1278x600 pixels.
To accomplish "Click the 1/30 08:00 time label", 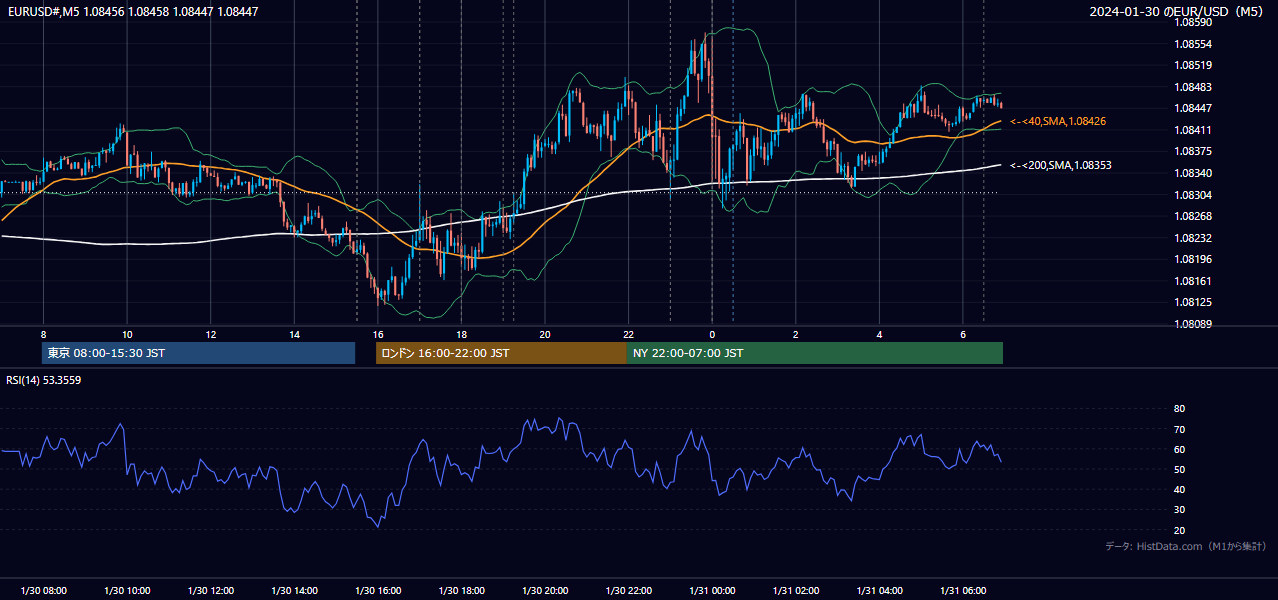I will (43, 591).
